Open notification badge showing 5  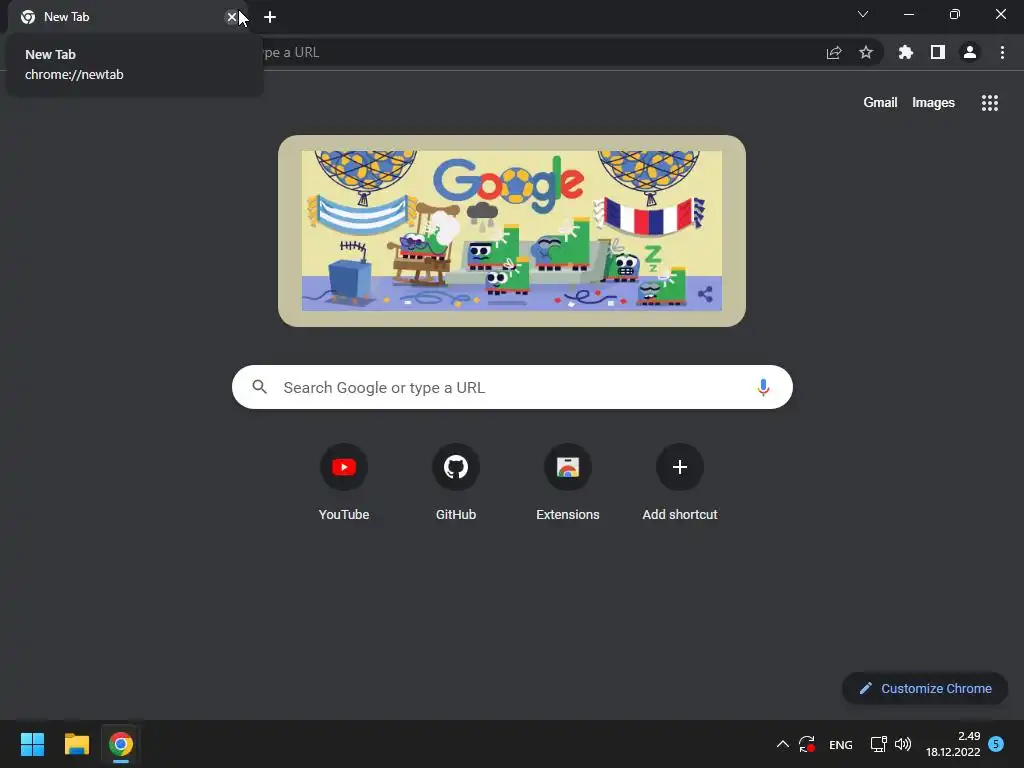tap(996, 744)
